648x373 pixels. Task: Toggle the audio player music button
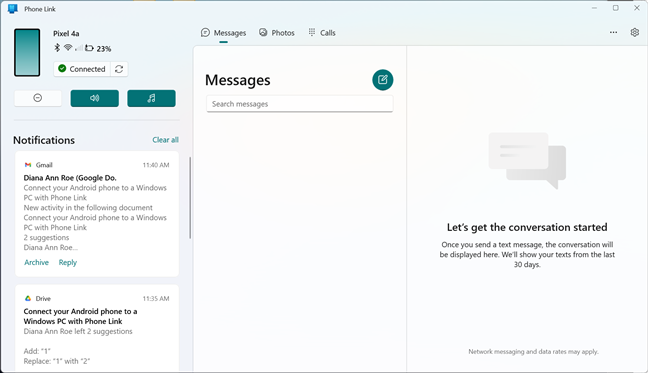click(x=151, y=98)
